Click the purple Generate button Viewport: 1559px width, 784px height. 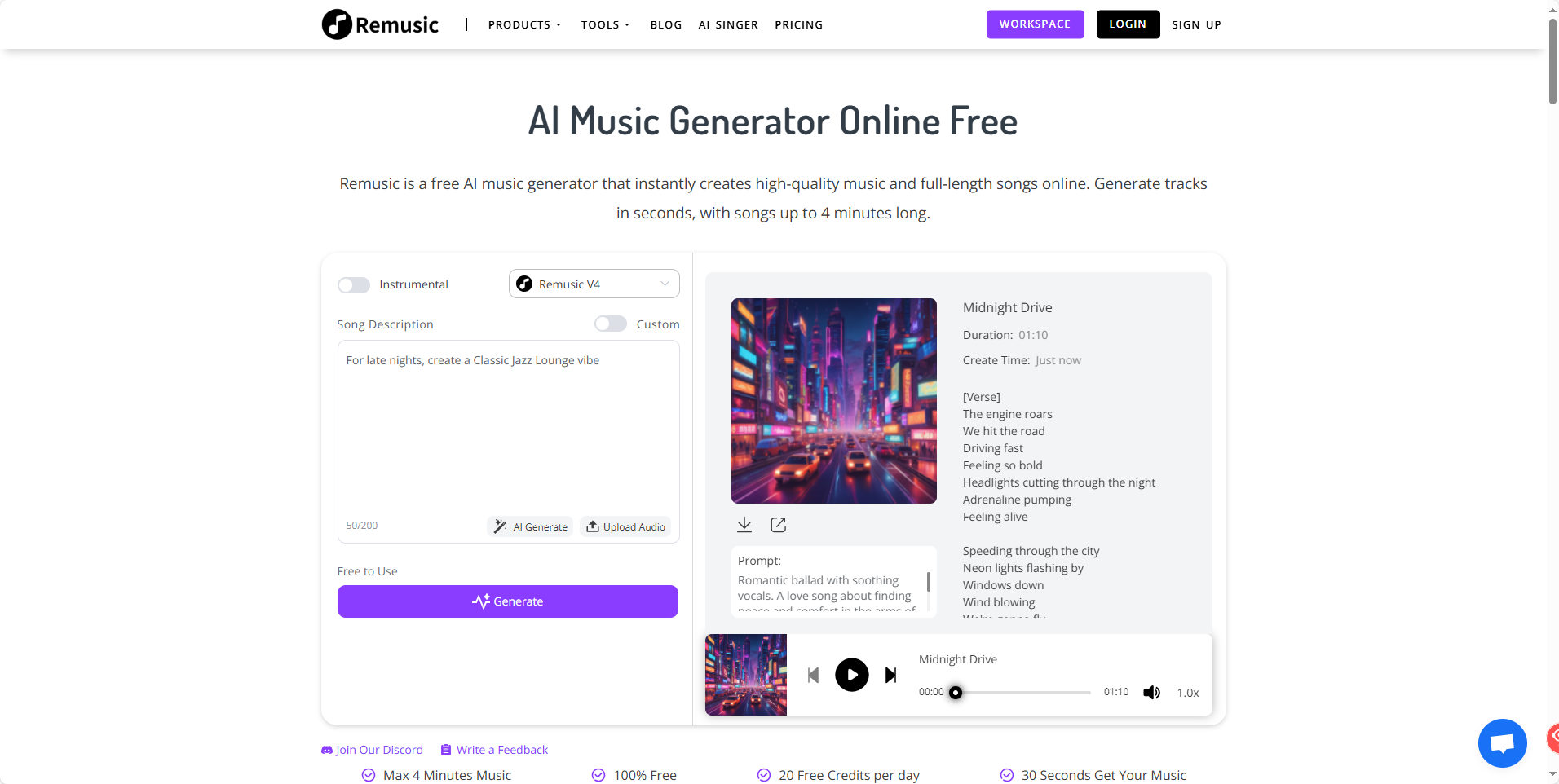point(508,601)
